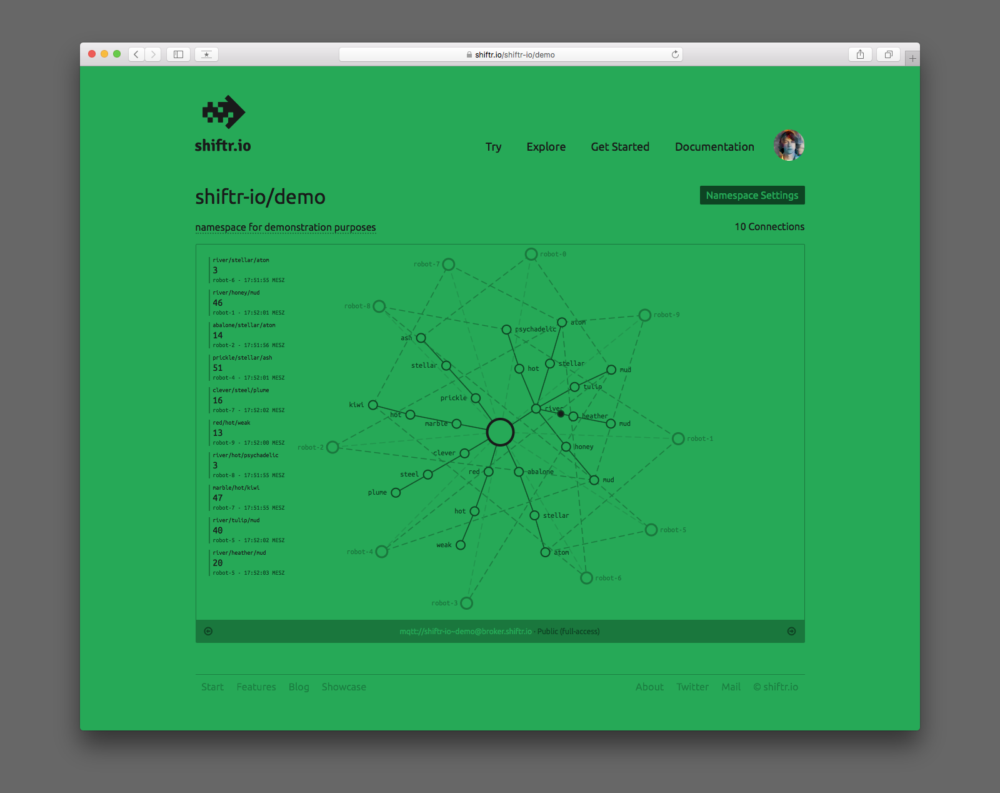Open the Safari share button
Screen dimensions: 1000x793
860,54
